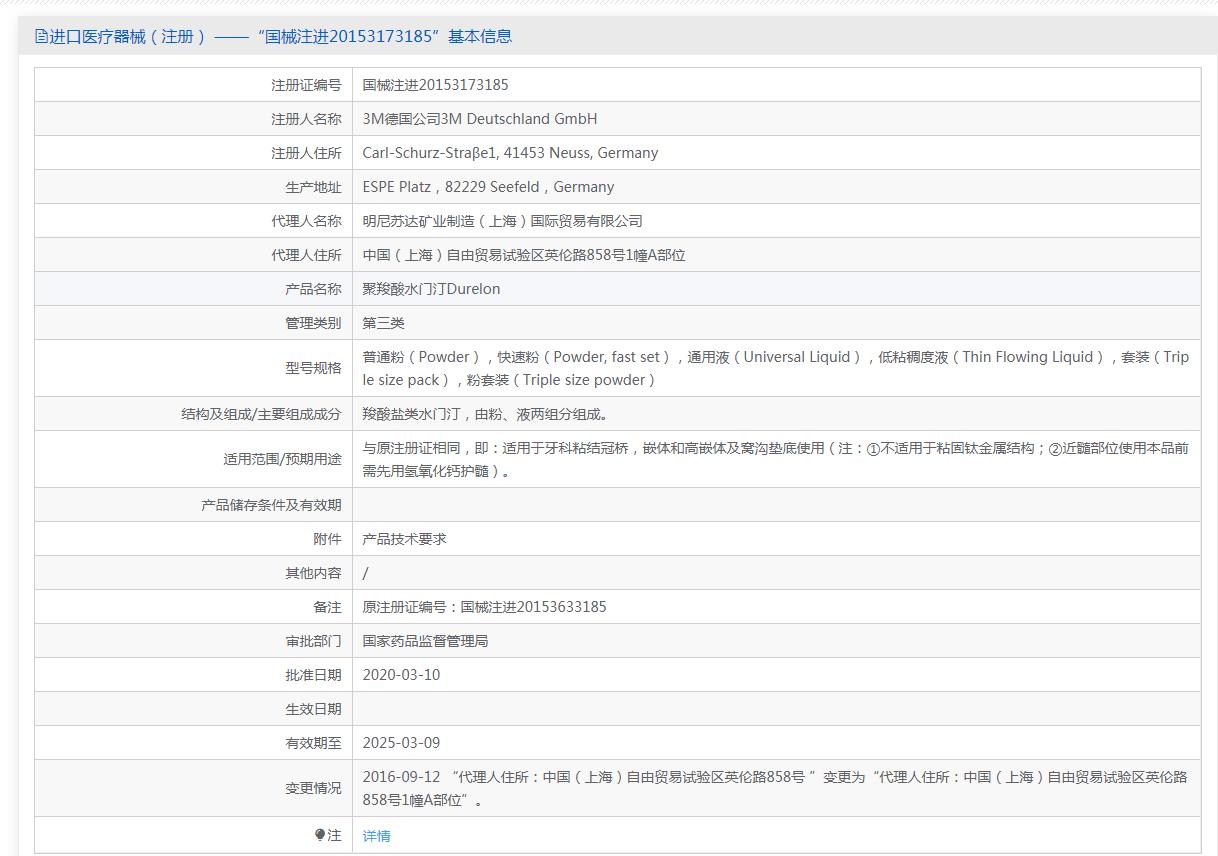Screen dimensions: 1218x856
Task: Click the 型号规格 label
Action: (x=313, y=368)
